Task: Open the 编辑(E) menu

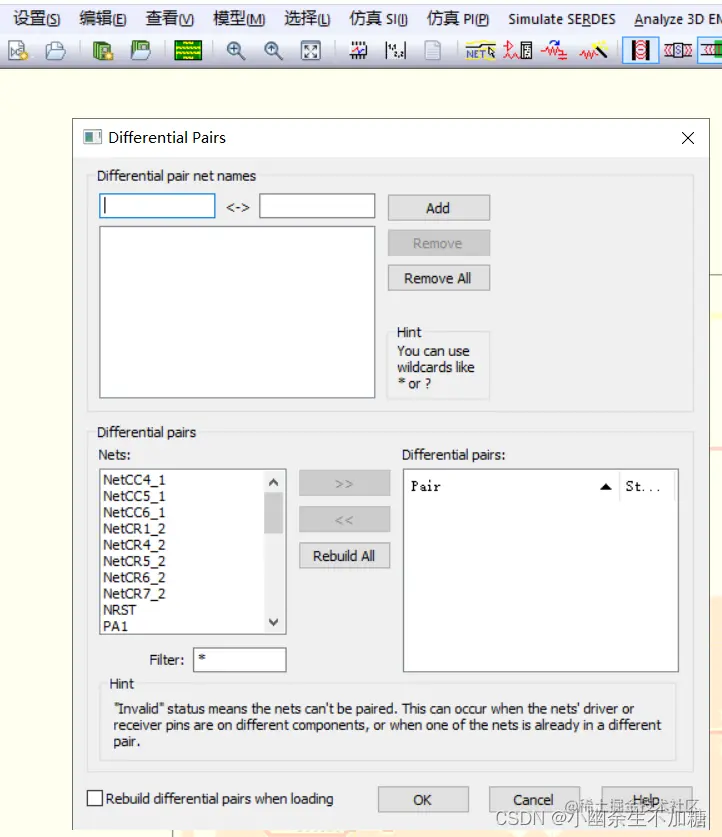Action: (103, 19)
